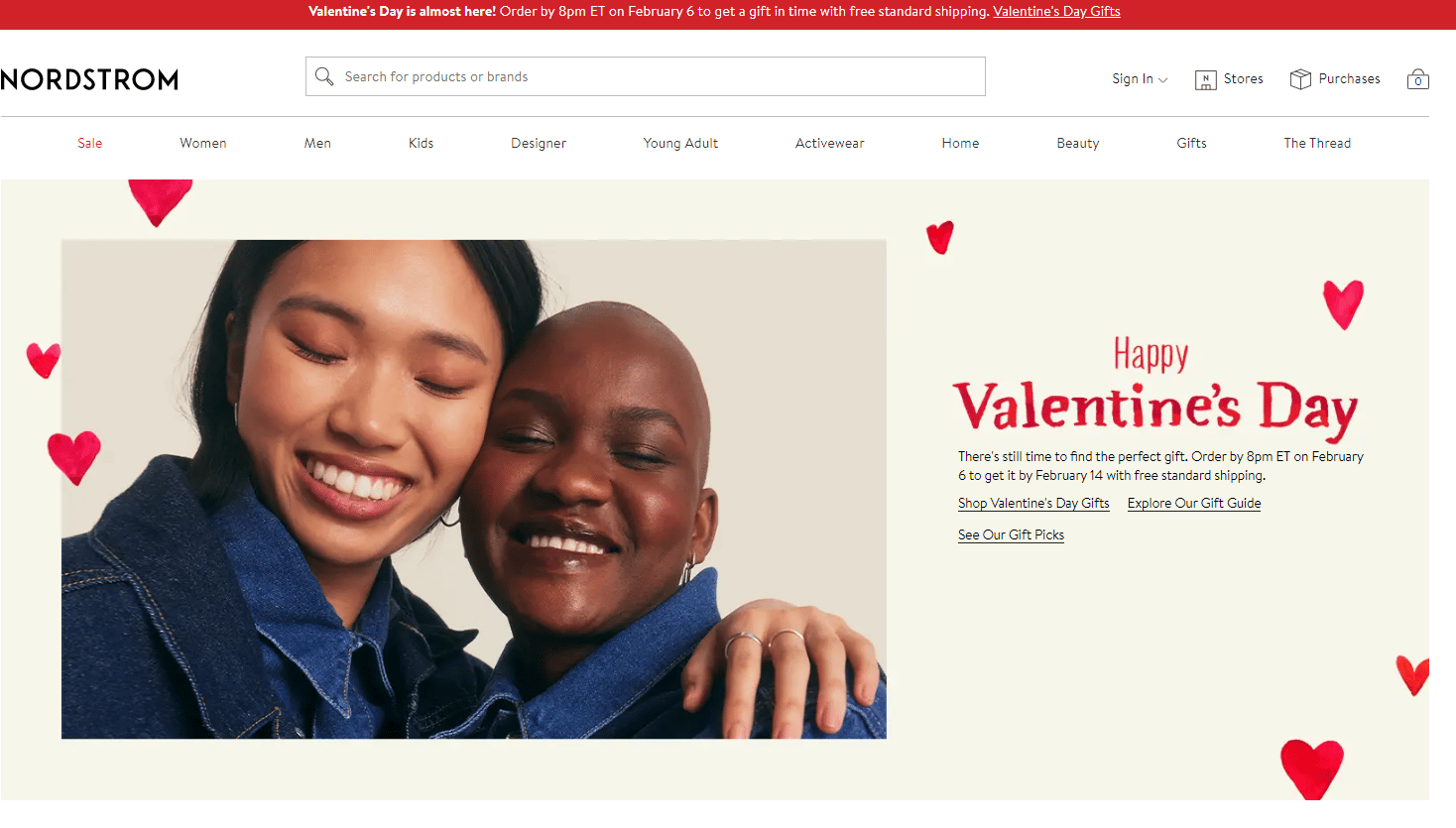
Task: Open the Sale menu item
Action: [90, 144]
